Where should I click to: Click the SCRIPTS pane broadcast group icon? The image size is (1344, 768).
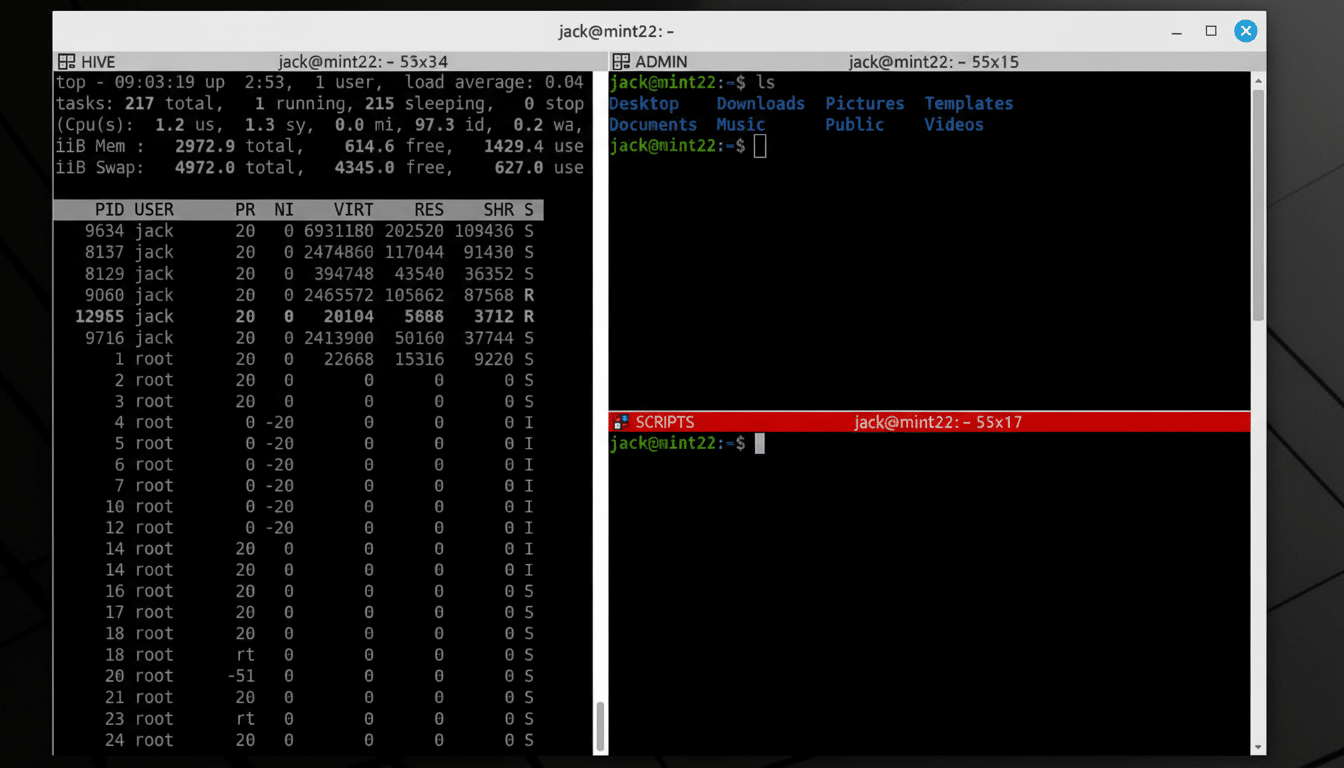click(621, 422)
